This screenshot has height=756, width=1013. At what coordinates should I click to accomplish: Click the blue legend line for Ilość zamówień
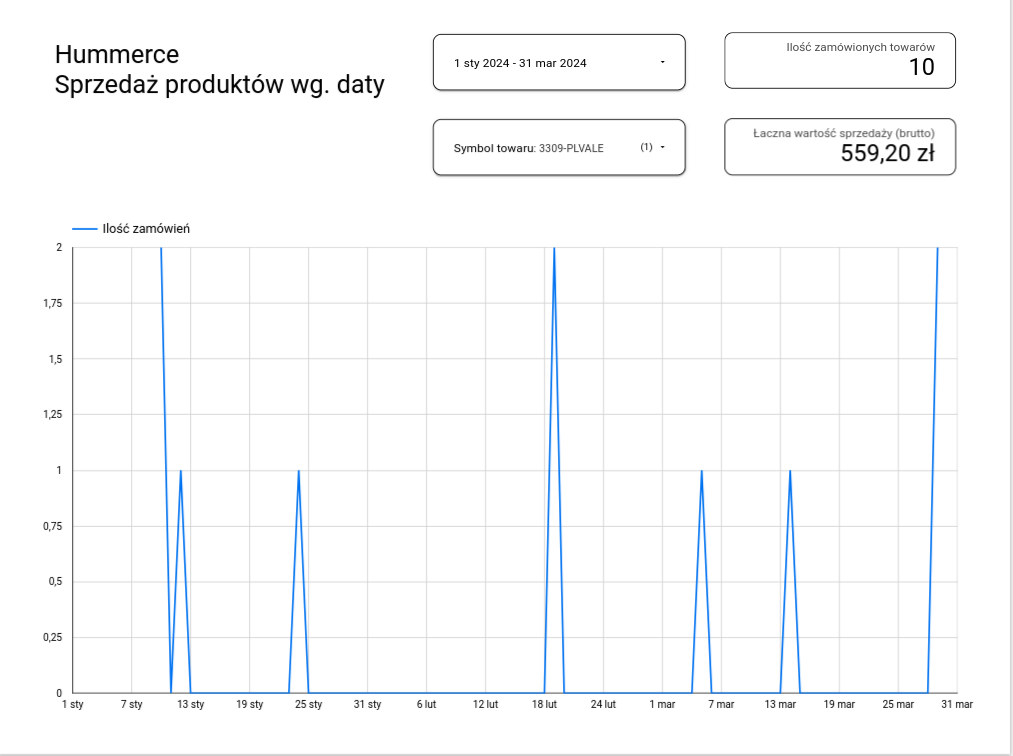click(85, 229)
